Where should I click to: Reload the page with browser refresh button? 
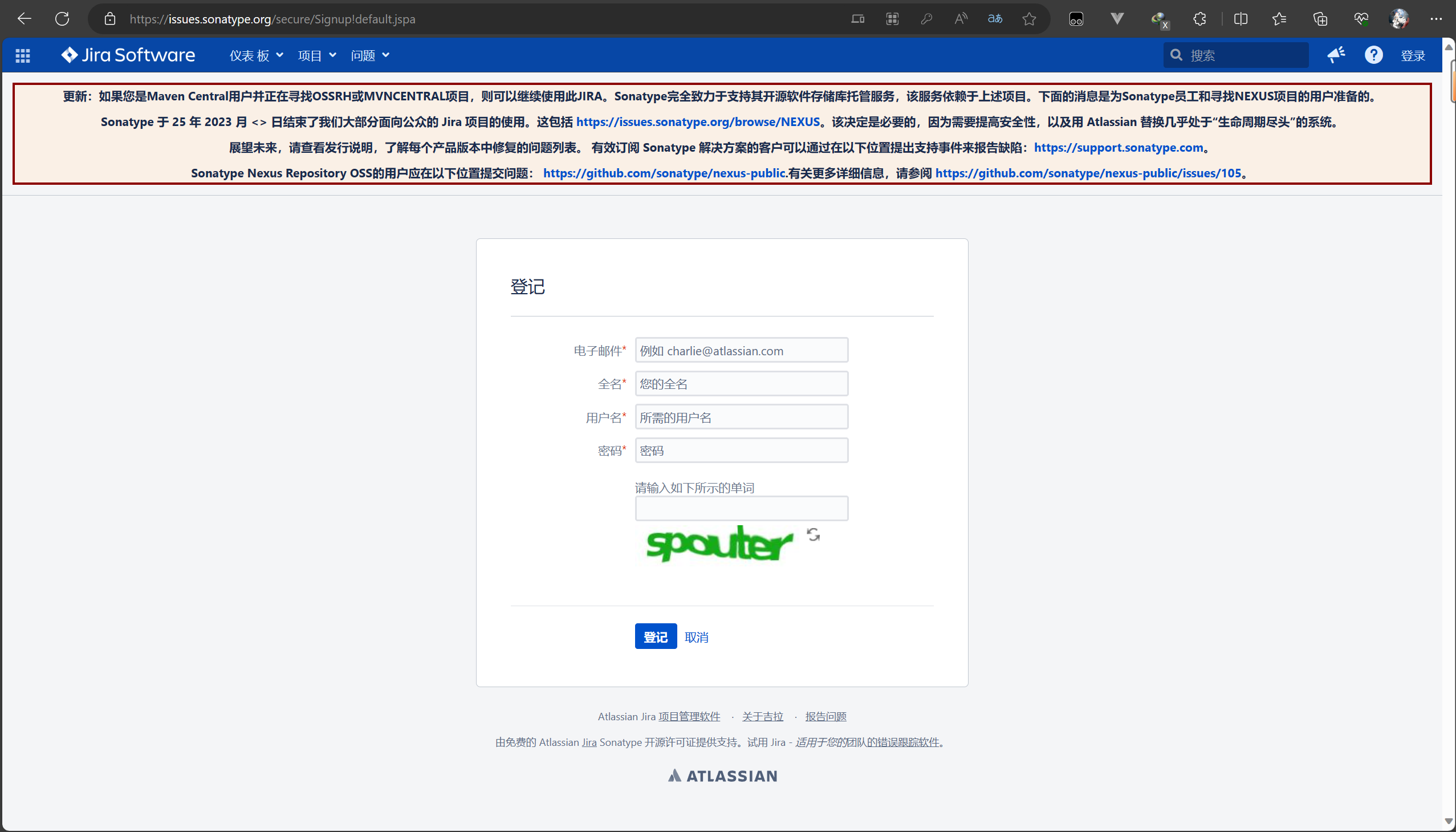click(x=62, y=19)
